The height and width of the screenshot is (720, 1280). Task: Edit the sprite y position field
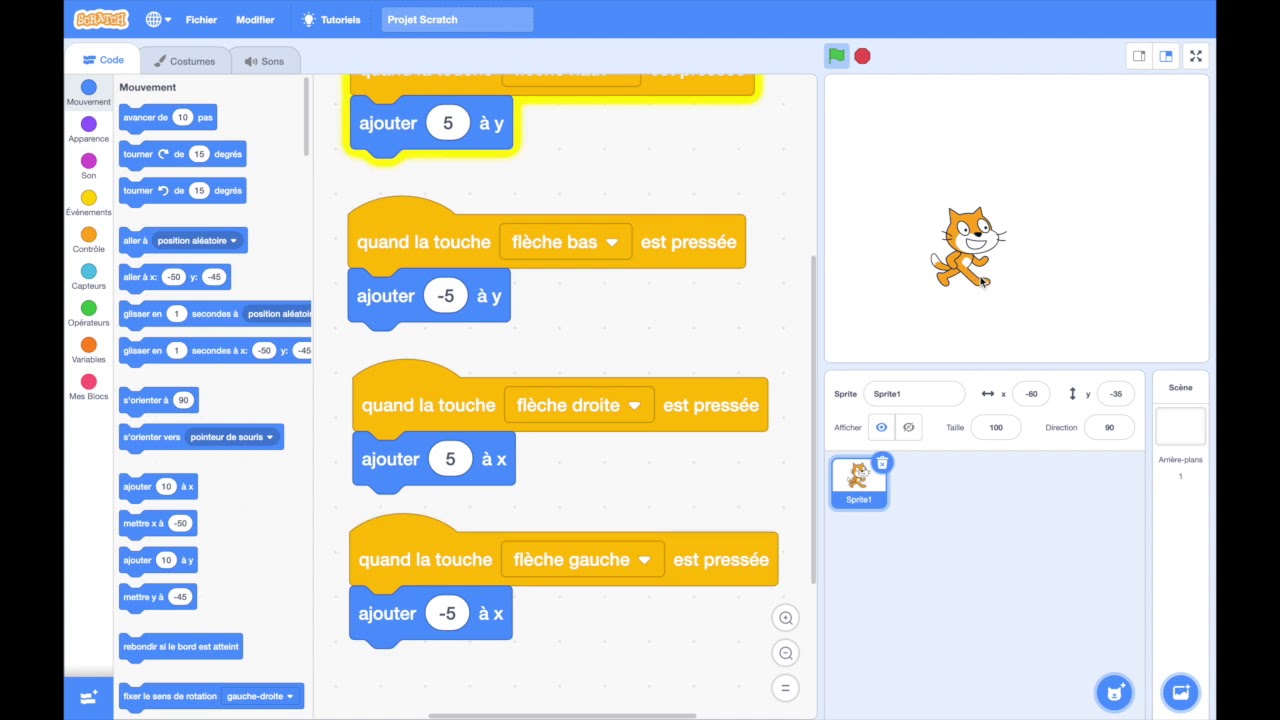coord(1116,394)
